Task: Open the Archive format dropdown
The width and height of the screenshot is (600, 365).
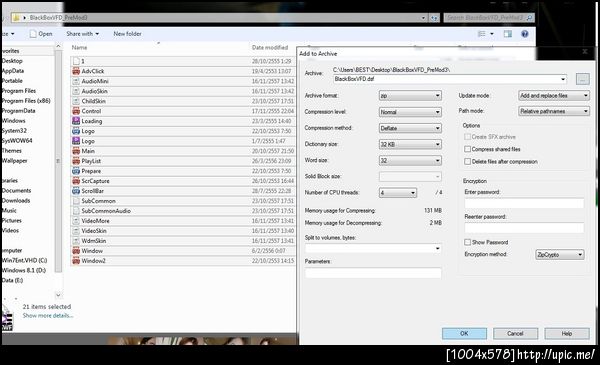Action: pyautogui.click(x=410, y=96)
